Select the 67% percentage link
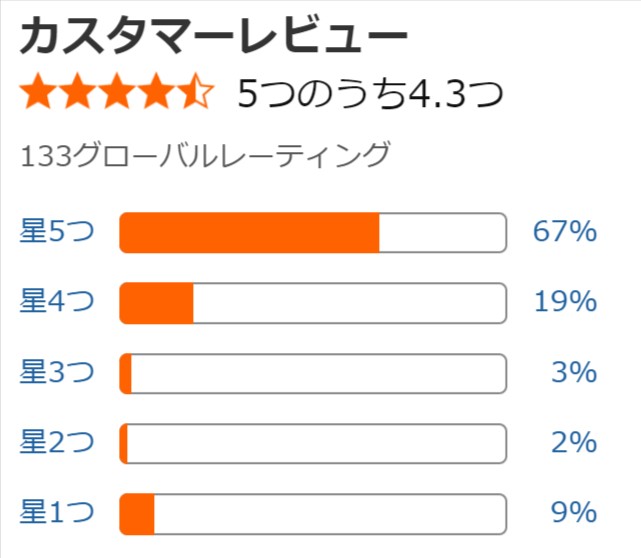Screen dimensions: 641x558 (x=565, y=231)
